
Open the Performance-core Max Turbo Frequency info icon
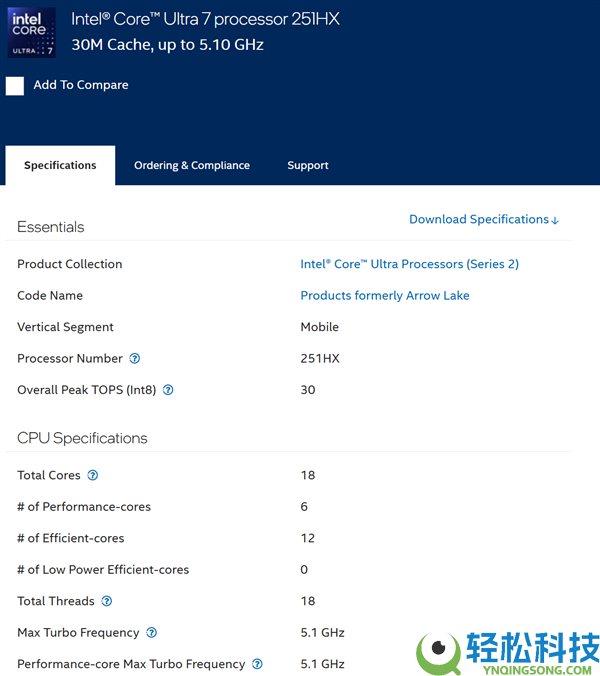257,664
